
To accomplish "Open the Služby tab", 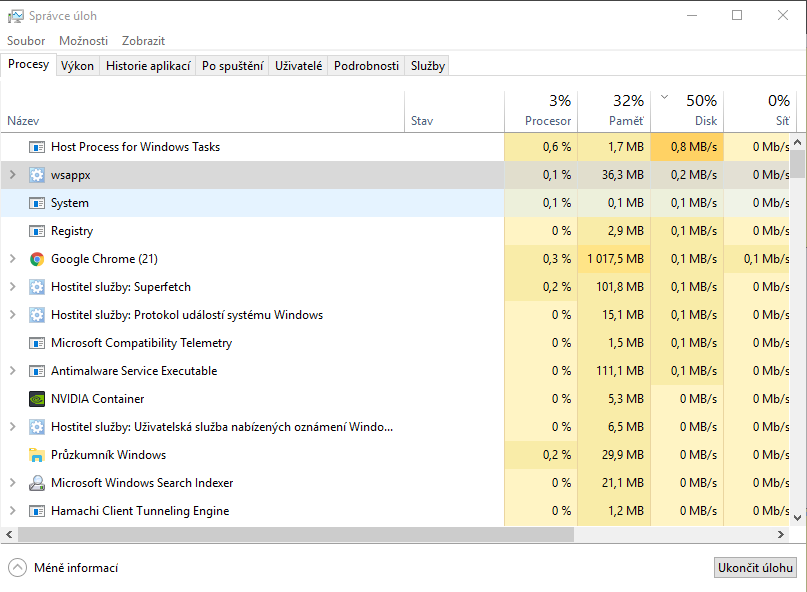I will tap(428, 66).
